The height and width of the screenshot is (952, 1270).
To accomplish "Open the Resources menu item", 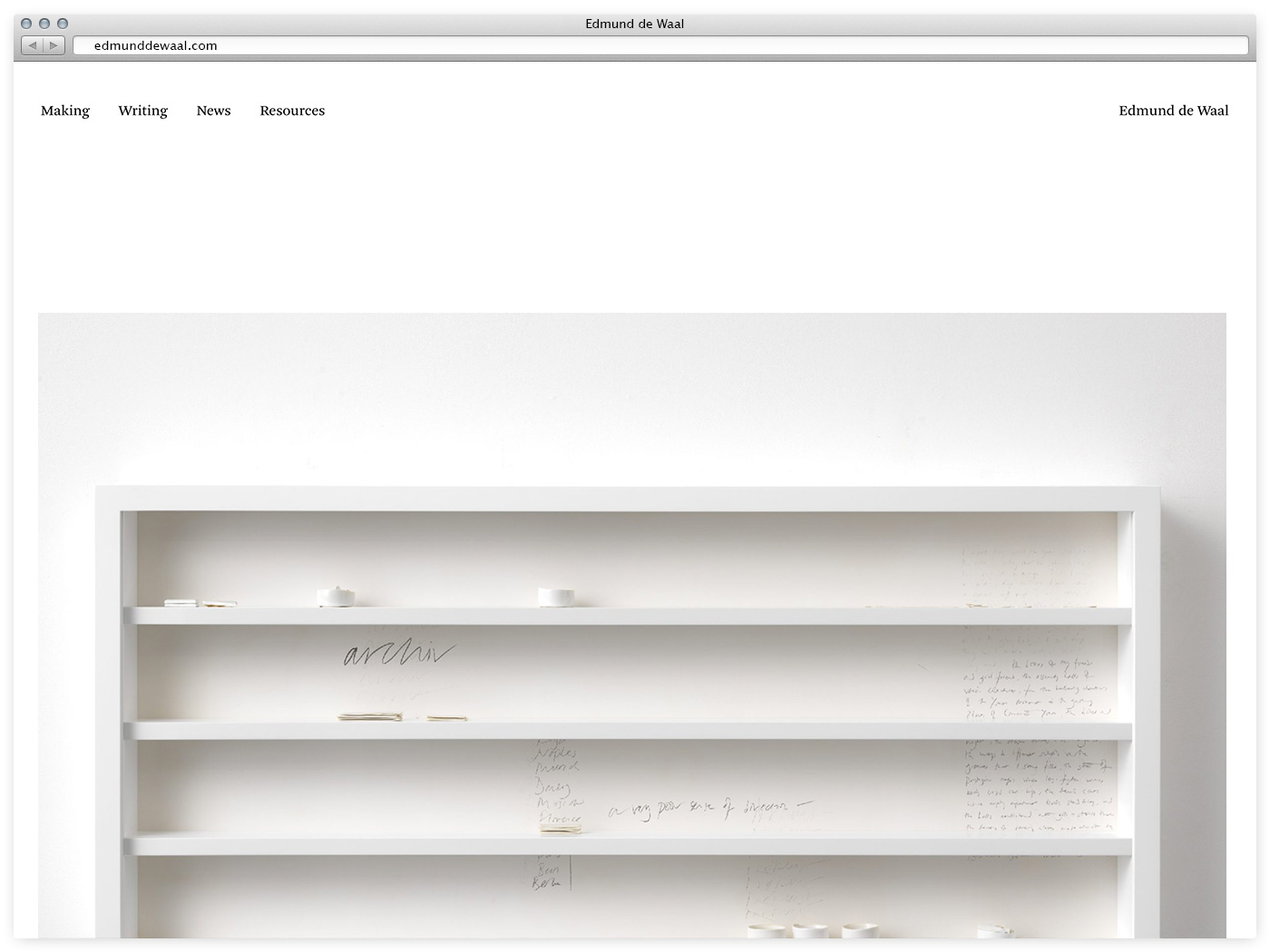I will 292,111.
